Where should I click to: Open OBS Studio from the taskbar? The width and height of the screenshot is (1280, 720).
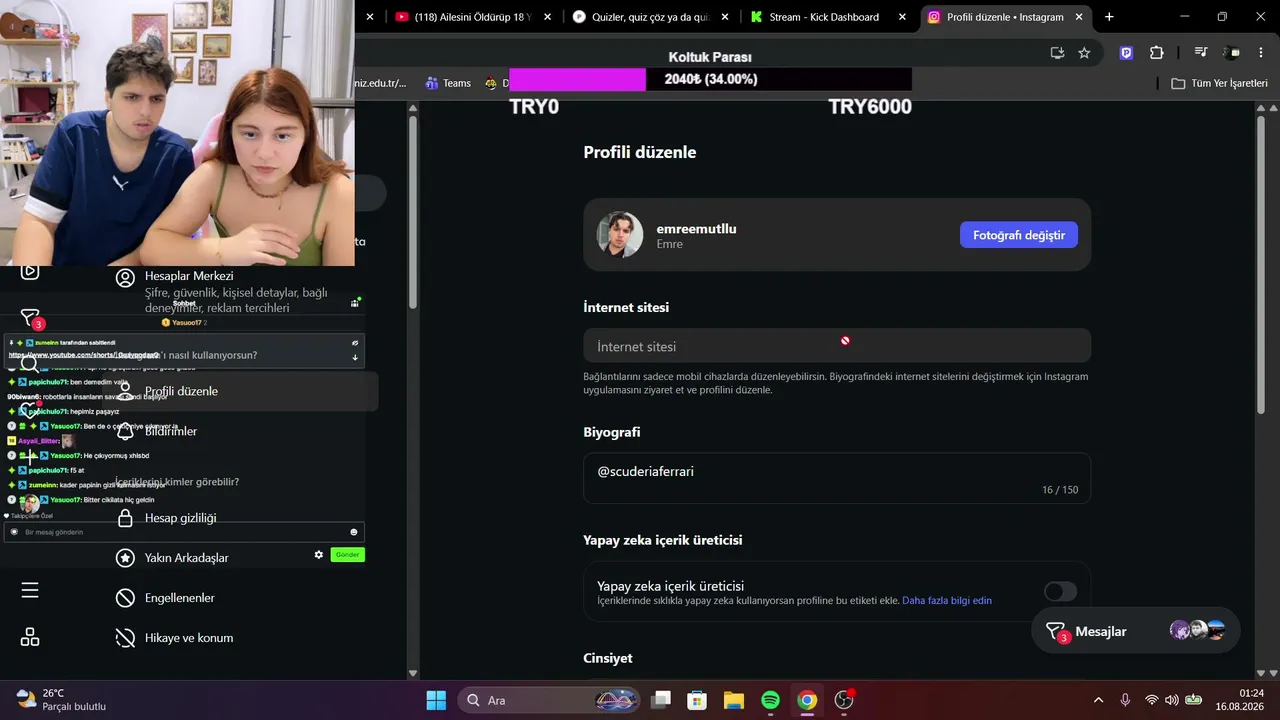point(844,700)
